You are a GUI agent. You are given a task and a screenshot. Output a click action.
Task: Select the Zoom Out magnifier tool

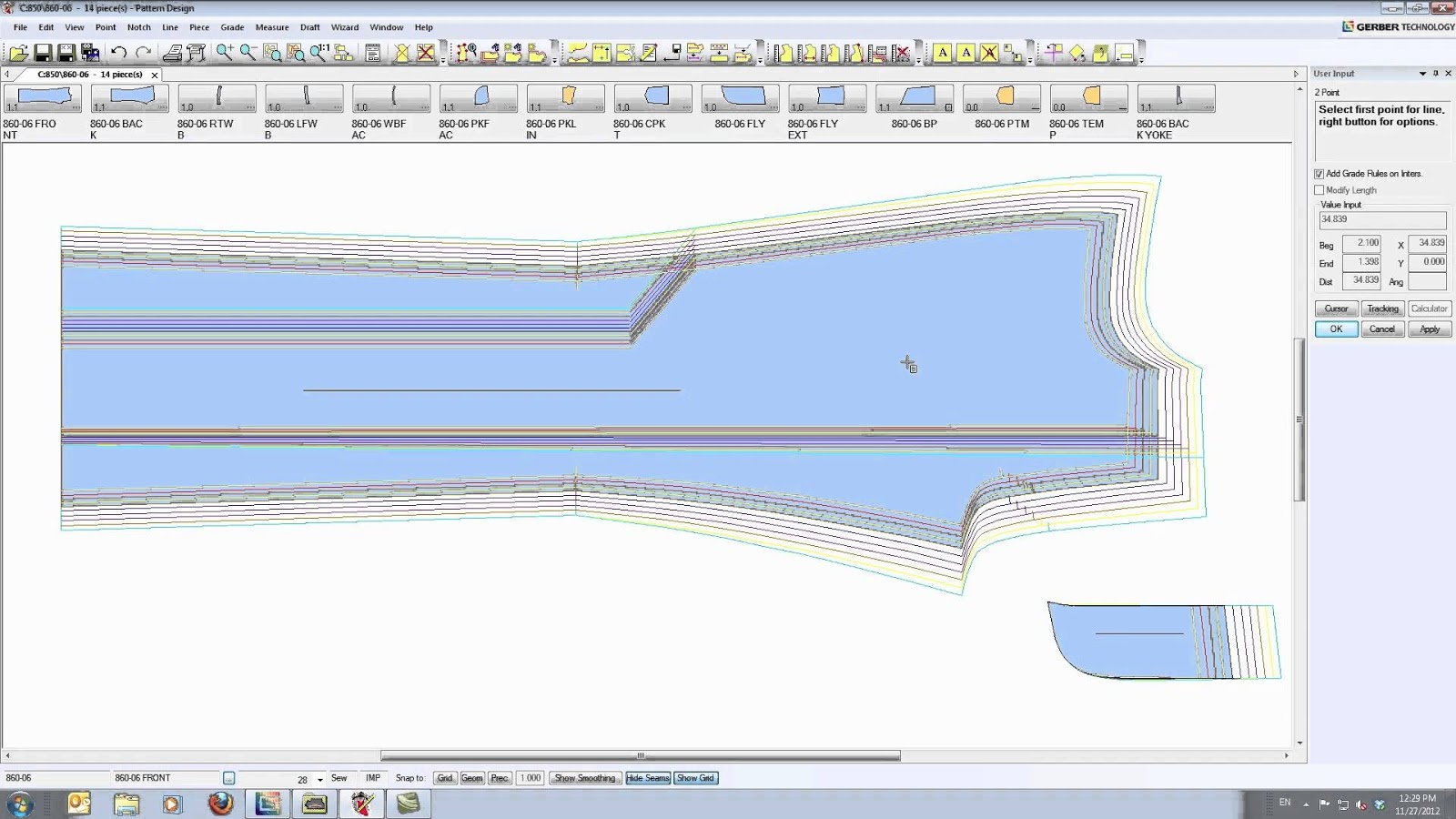(x=248, y=53)
